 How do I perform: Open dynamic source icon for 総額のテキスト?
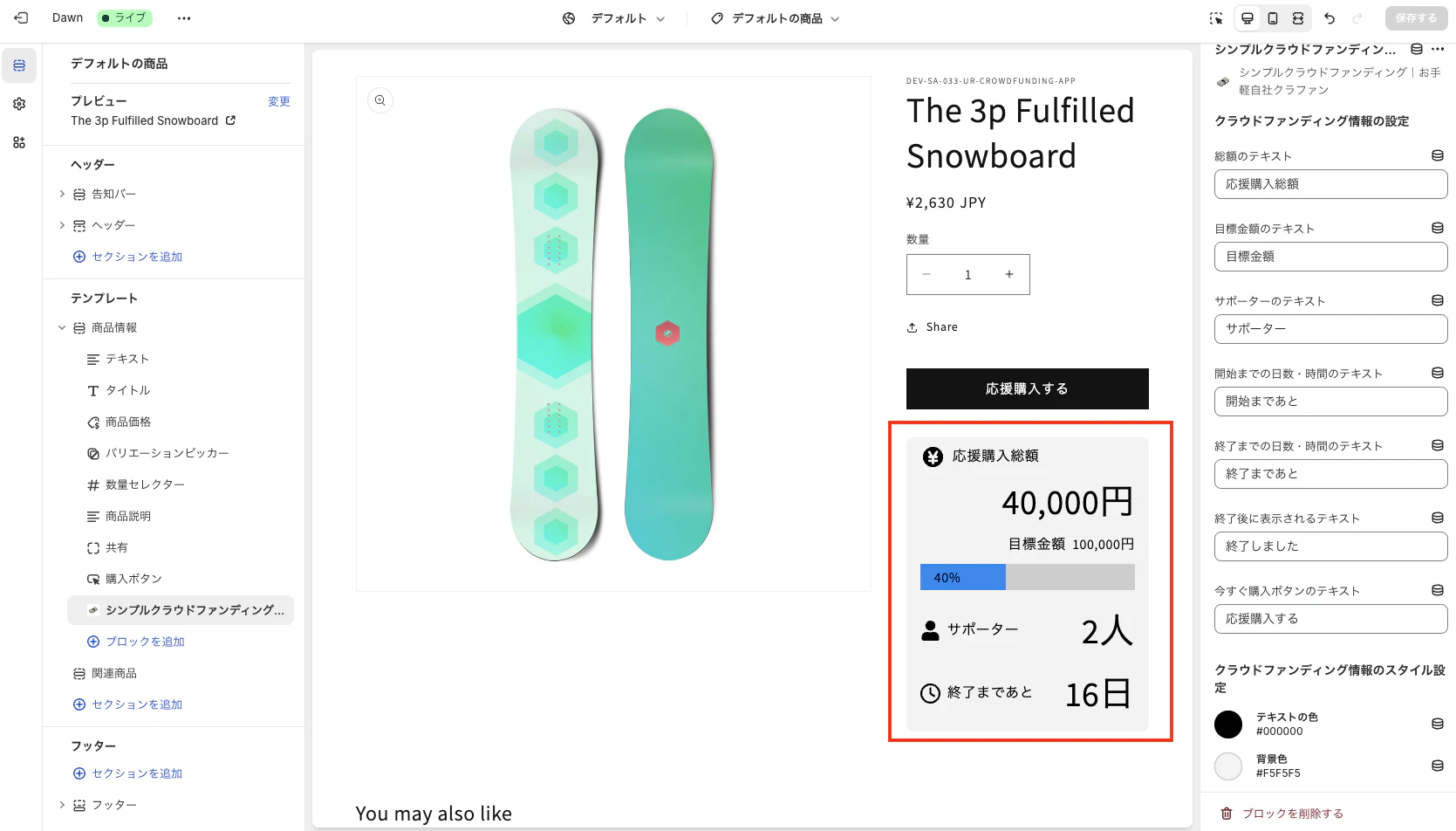(x=1438, y=155)
